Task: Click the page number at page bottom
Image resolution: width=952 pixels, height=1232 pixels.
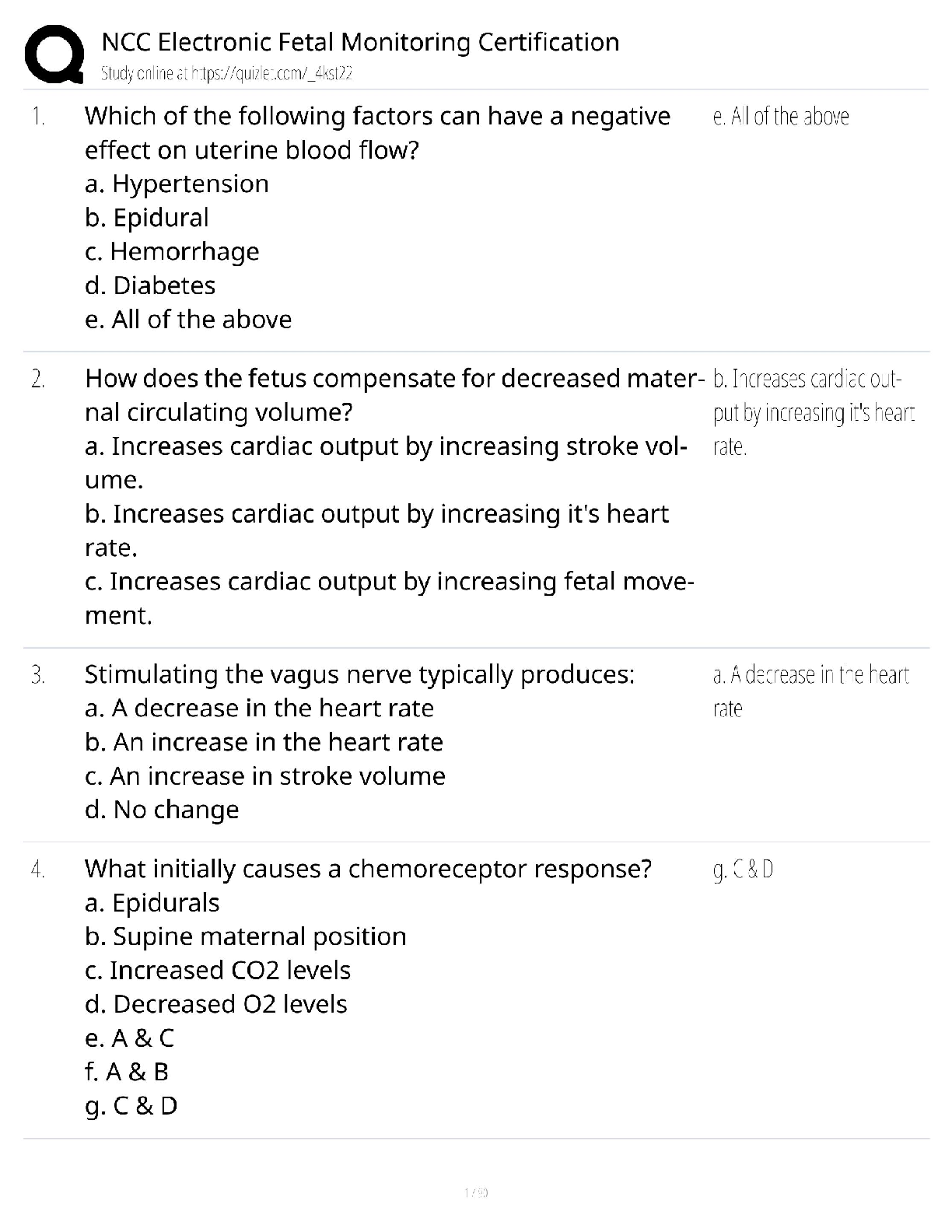Action: point(475,1192)
